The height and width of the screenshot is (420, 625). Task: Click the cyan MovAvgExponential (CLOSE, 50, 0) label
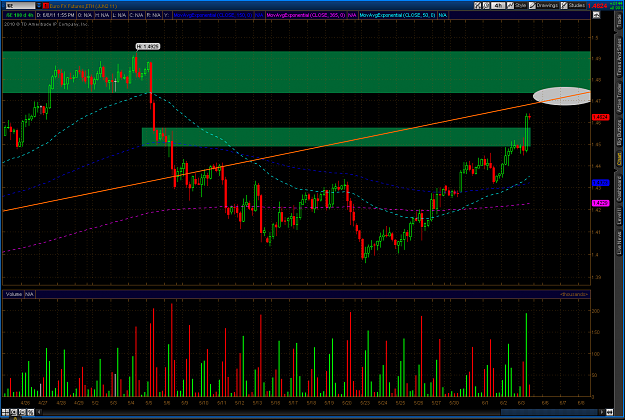pos(397,15)
